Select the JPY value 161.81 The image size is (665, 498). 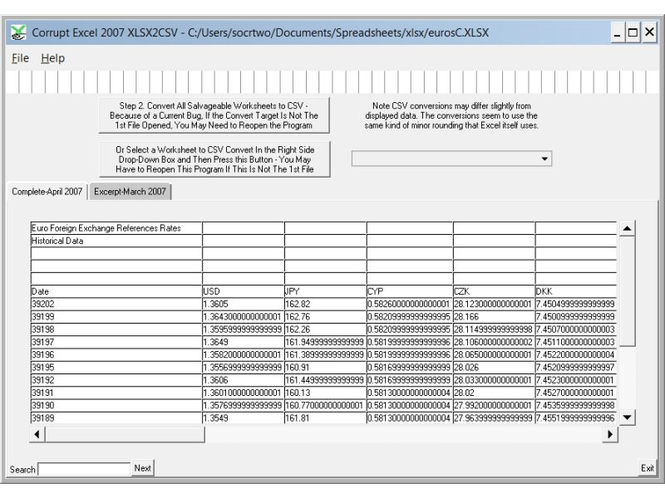325,418
